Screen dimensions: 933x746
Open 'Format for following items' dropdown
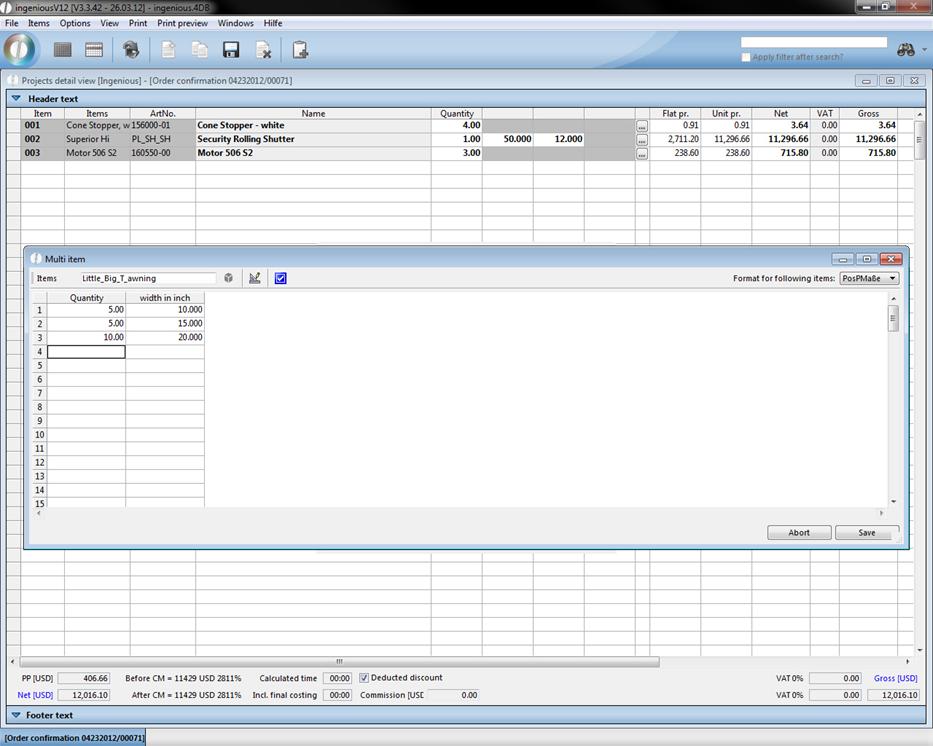869,278
